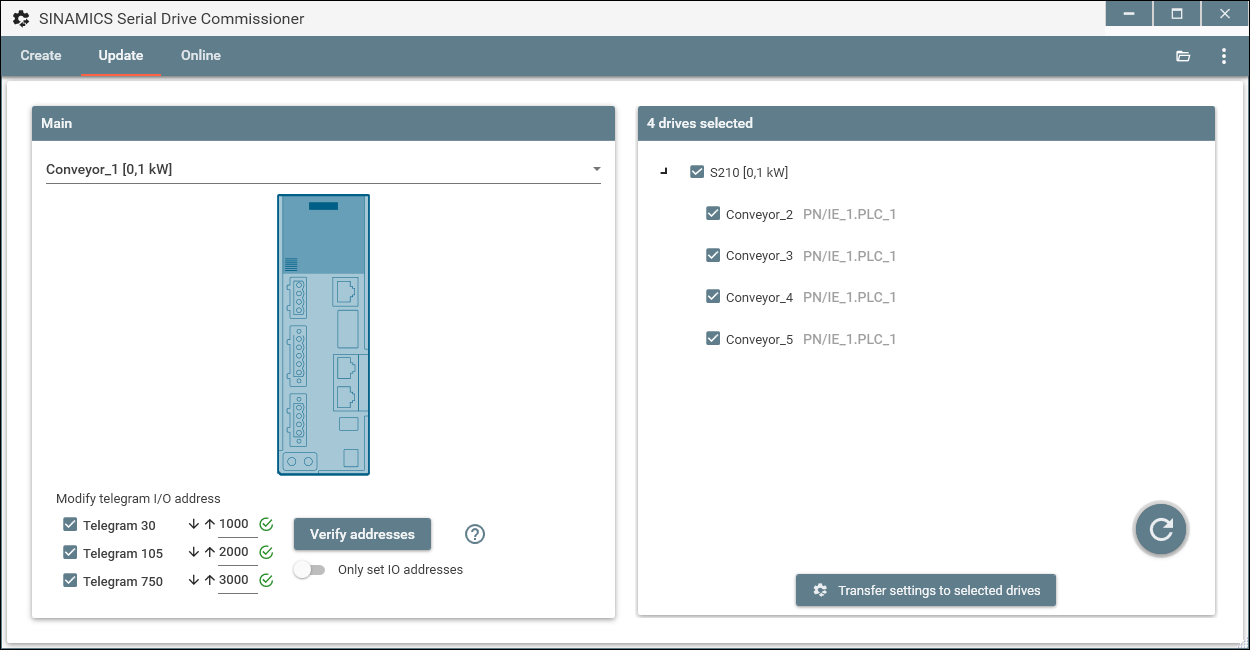Click the 'Modify telegram I/O address' label

(138, 498)
